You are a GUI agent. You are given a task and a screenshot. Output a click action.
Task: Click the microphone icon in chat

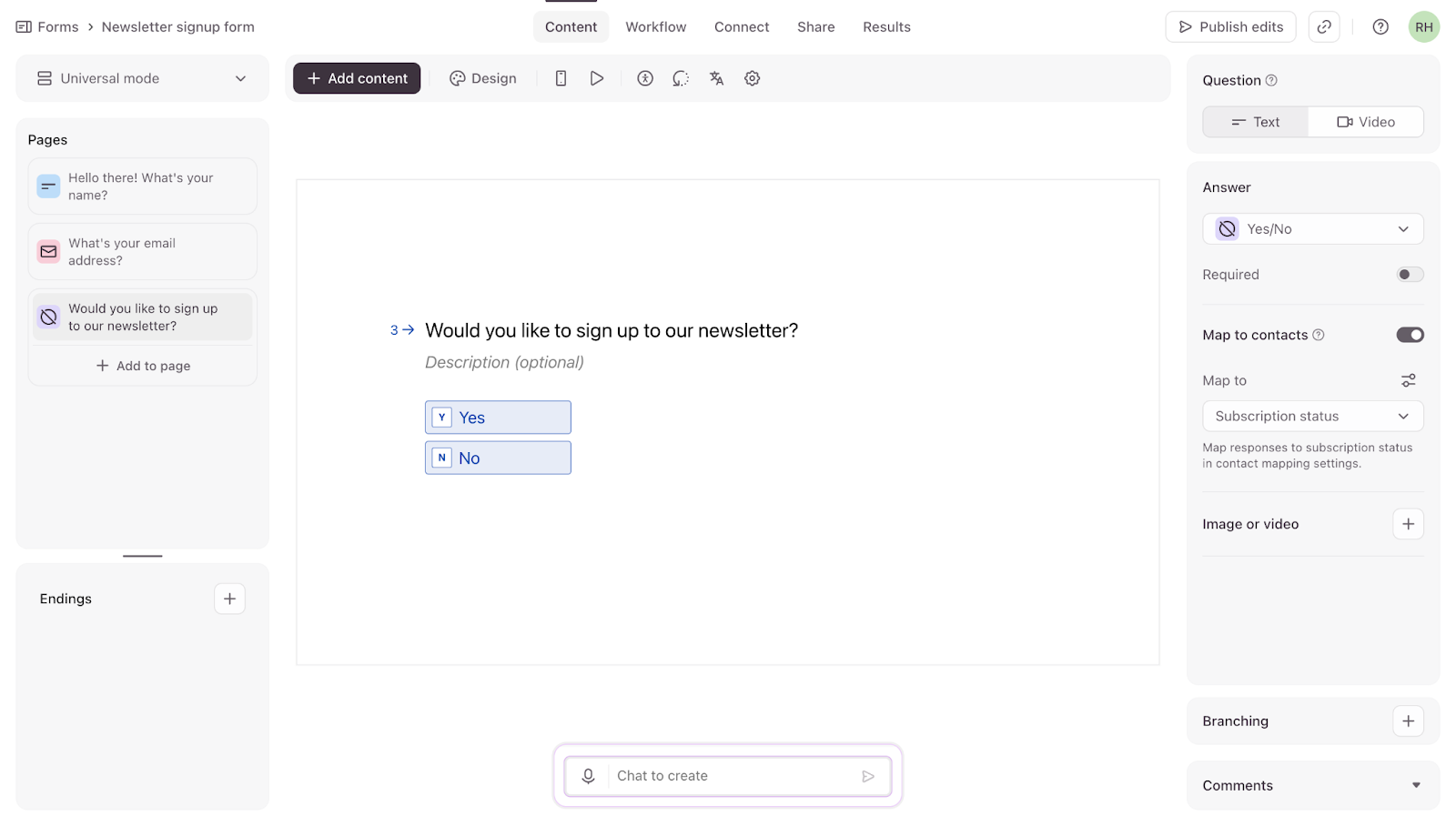588,776
